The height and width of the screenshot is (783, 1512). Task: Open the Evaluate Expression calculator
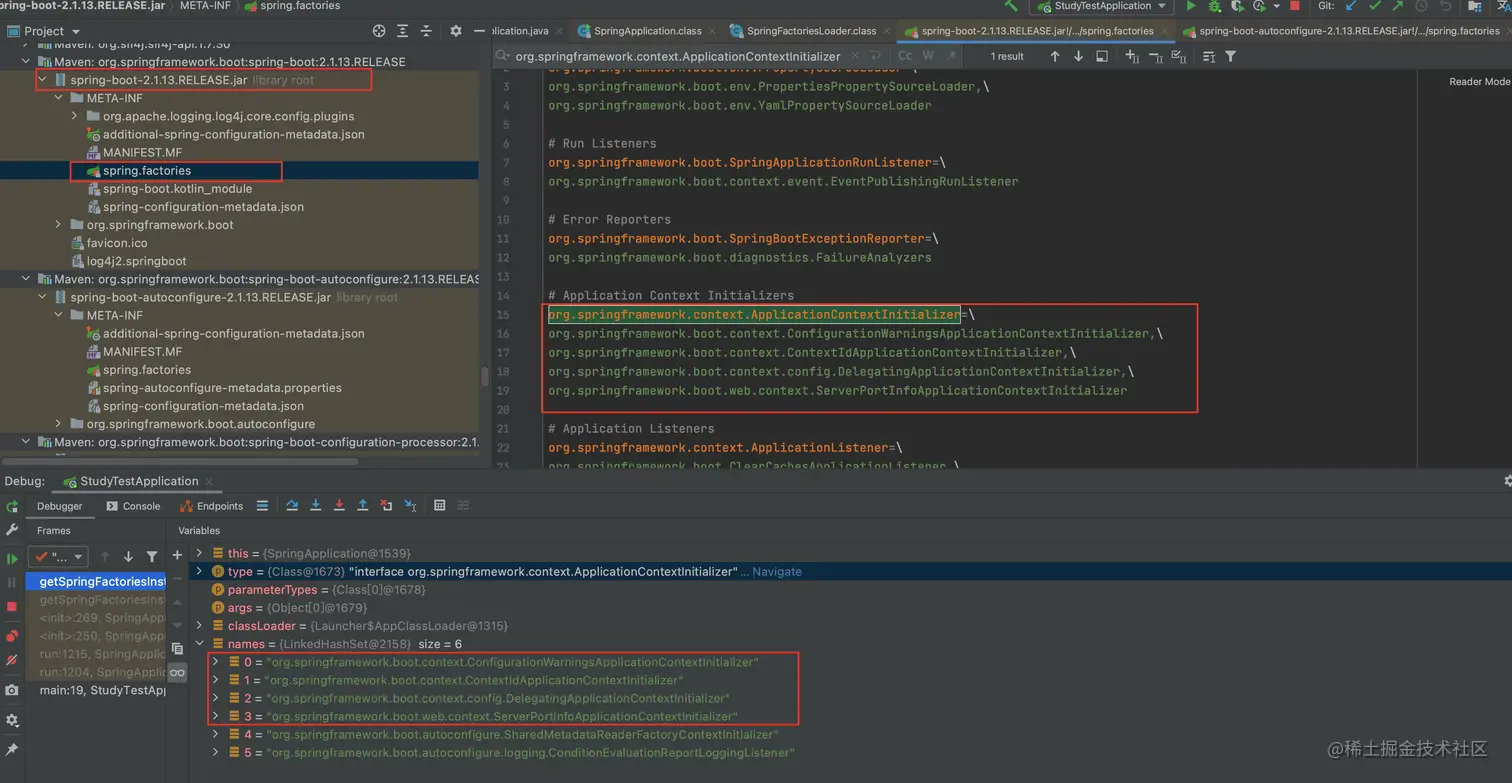click(439, 506)
